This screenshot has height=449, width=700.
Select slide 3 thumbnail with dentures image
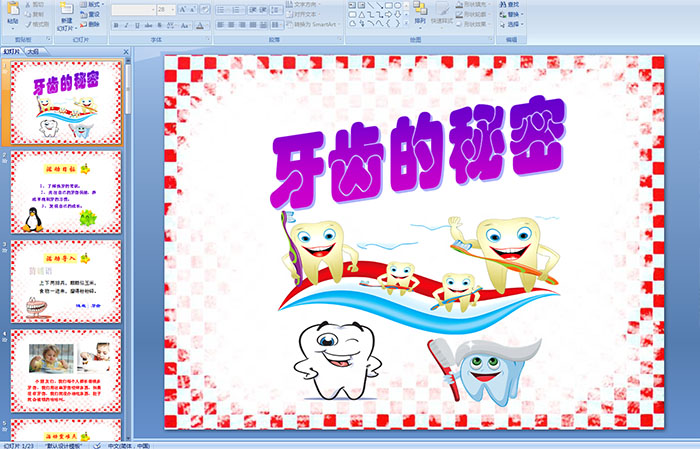tap(66, 282)
